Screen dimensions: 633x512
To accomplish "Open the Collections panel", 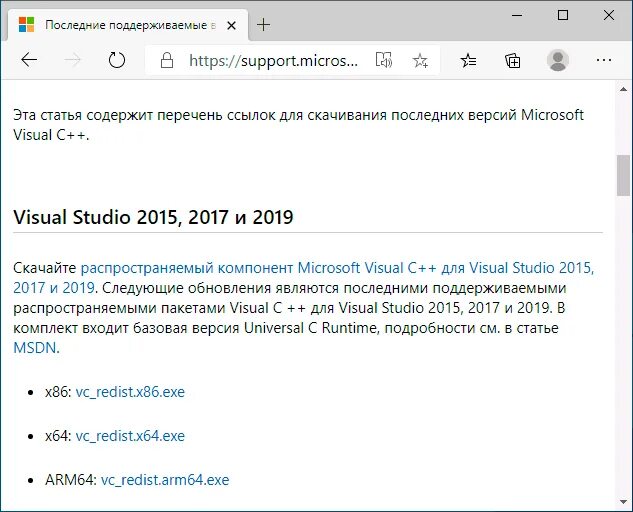I will (513, 61).
